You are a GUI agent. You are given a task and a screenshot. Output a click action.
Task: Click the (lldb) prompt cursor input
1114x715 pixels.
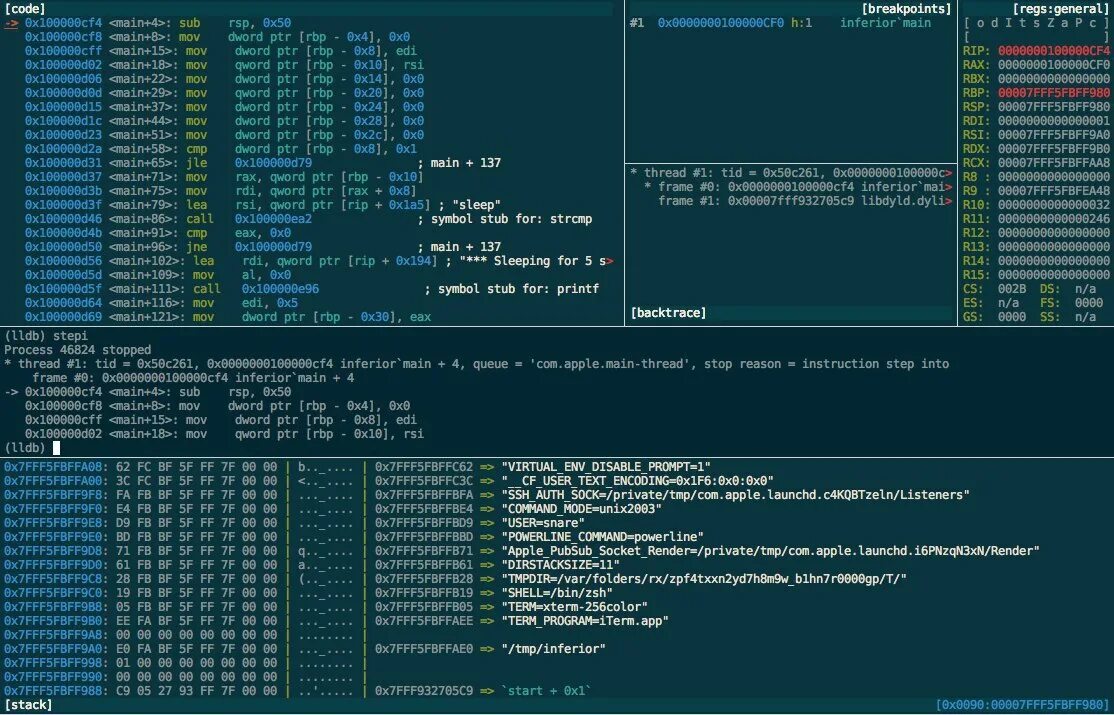(x=56, y=448)
